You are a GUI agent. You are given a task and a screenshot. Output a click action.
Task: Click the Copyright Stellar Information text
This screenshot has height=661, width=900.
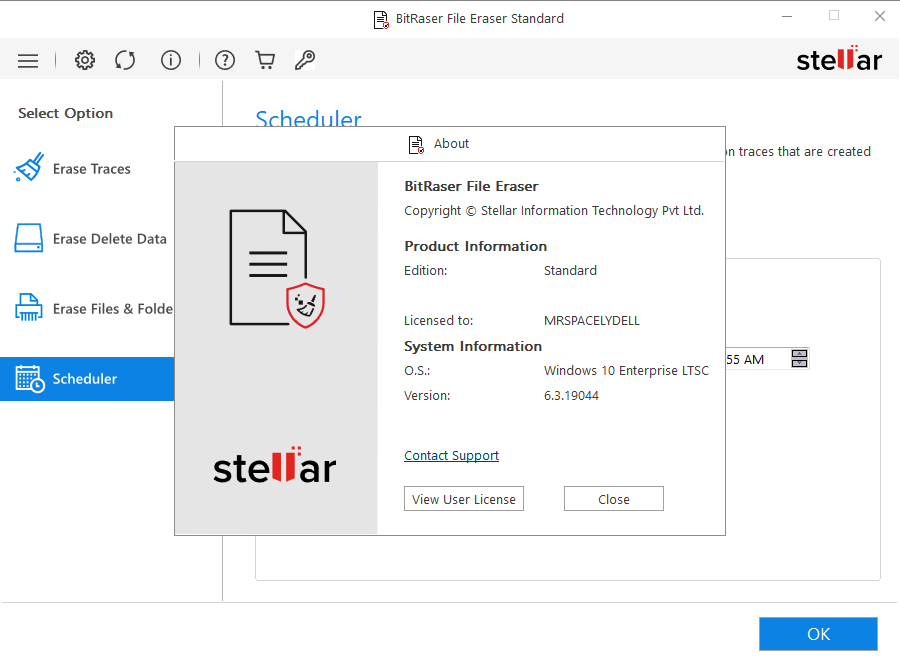tap(554, 211)
